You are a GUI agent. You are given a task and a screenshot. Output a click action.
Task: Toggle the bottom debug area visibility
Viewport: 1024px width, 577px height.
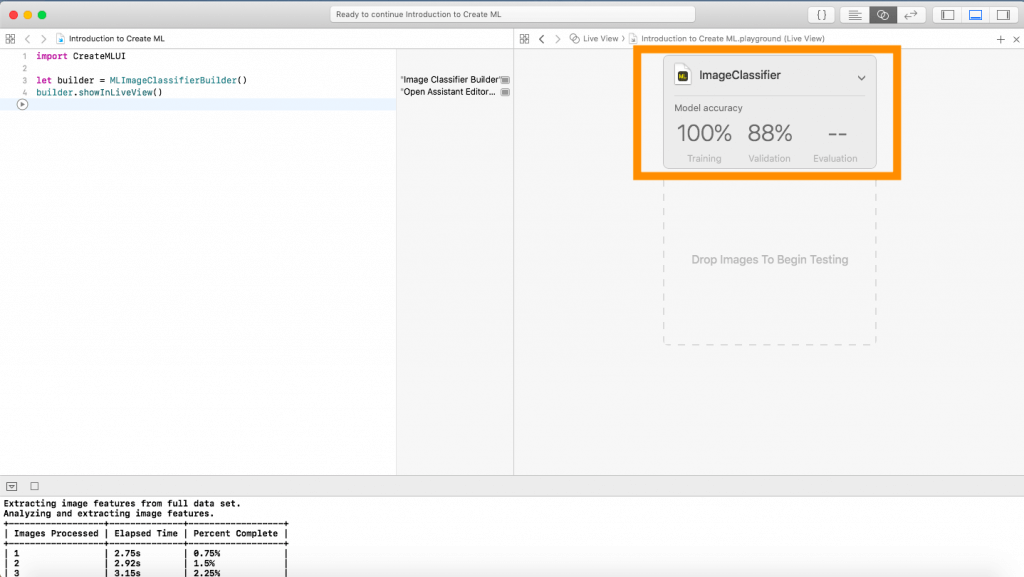974,14
